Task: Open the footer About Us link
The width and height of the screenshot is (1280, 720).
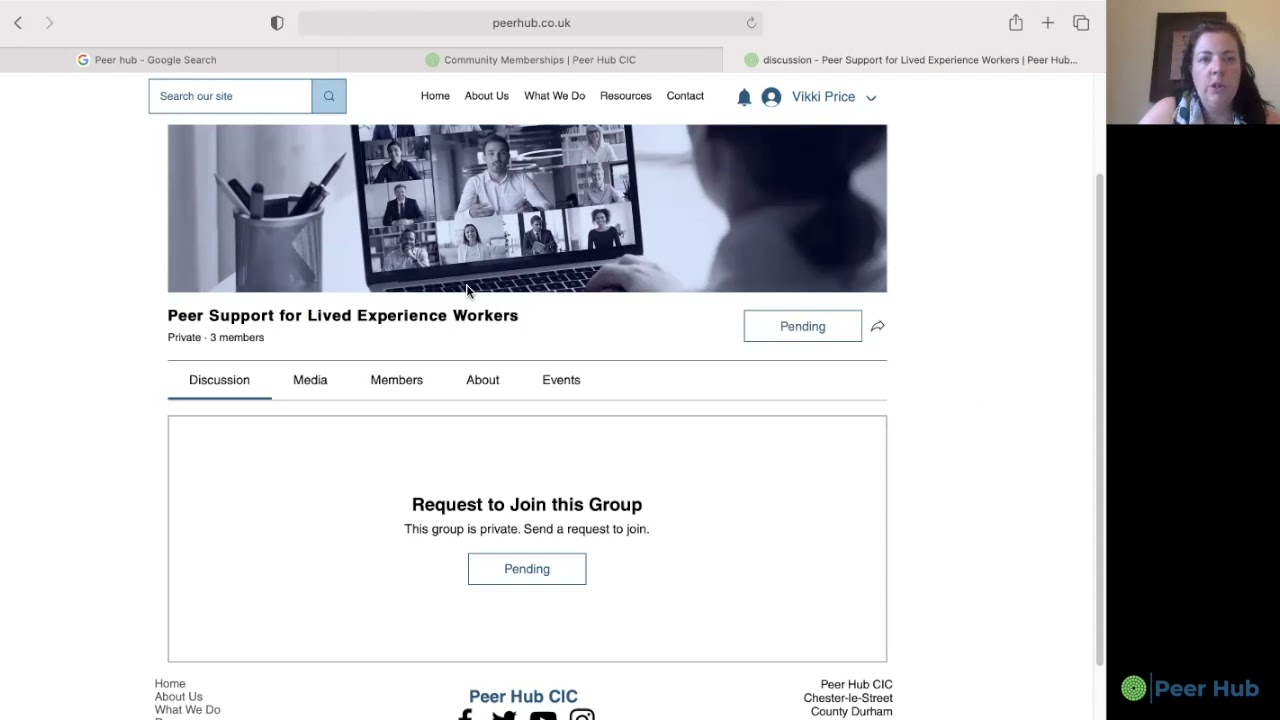Action: coord(178,697)
